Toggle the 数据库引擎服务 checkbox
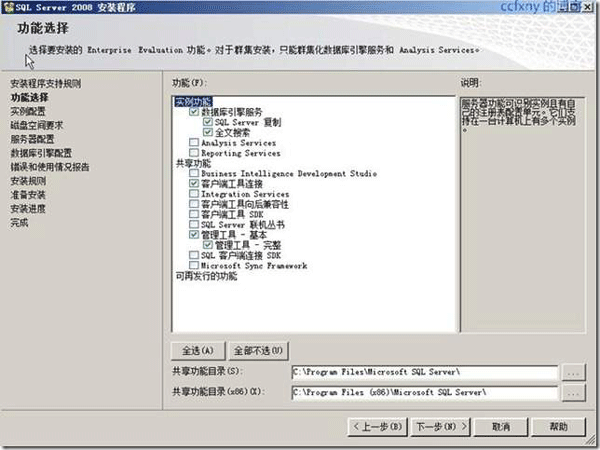The height and width of the screenshot is (450, 600). 194,113
